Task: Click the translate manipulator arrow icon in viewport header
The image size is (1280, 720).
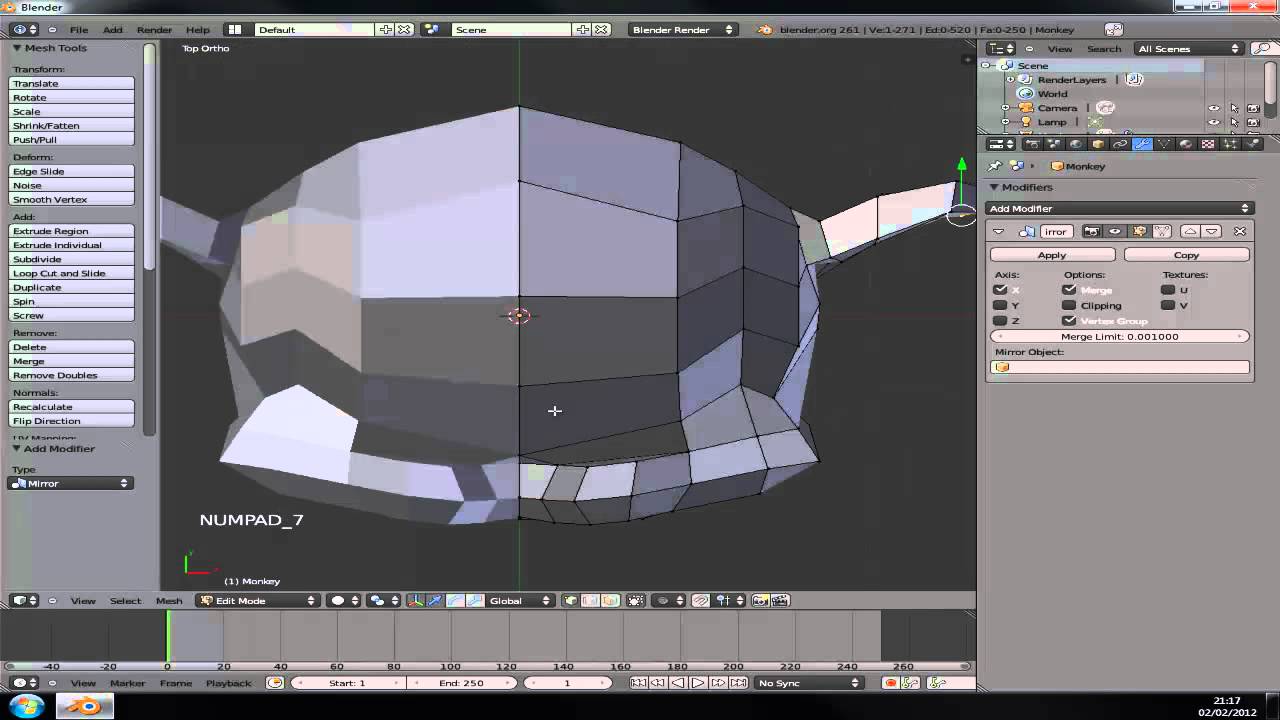Action: [434, 600]
